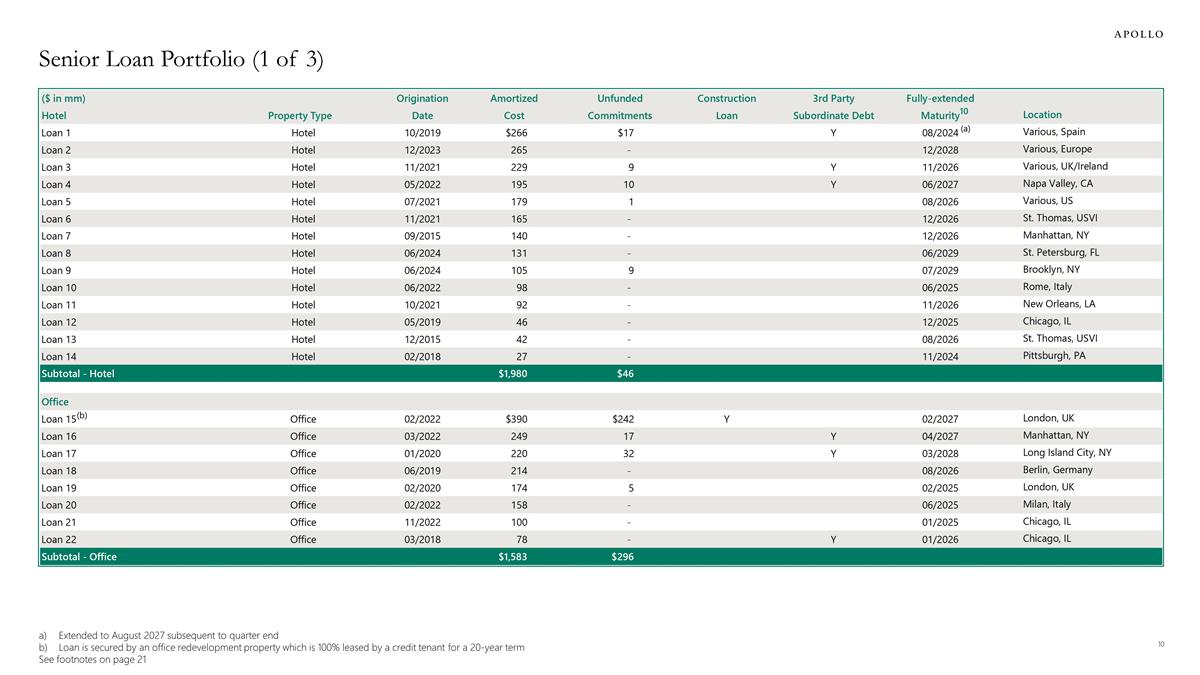Screen dimensions: 1200x675
Task: Click the Construction Loan Y for Loan 15
Action: point(726,419)
